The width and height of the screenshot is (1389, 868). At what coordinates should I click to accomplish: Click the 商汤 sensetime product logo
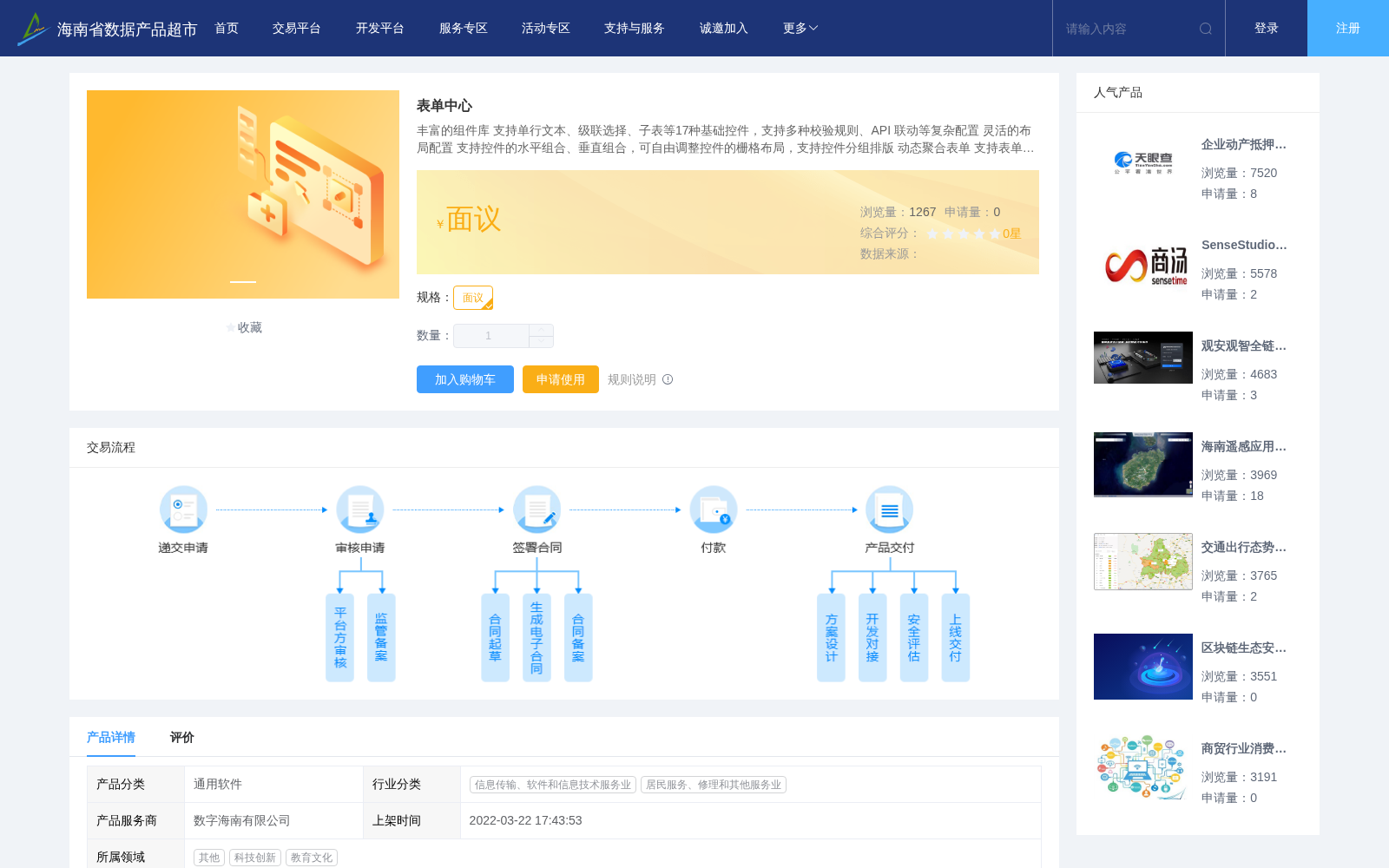[x=1143, y=264]
